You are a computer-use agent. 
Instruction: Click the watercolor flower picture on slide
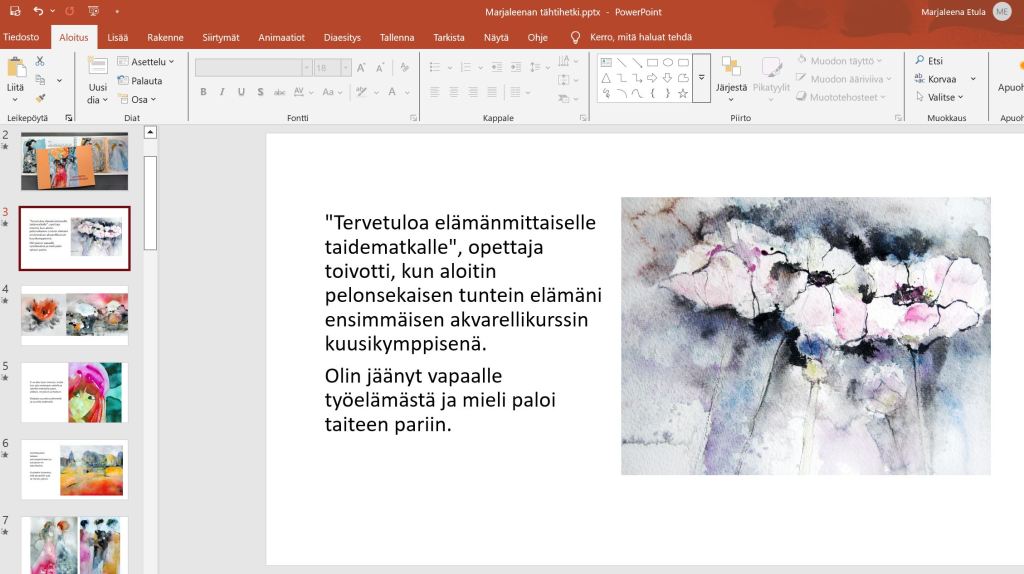806,336
